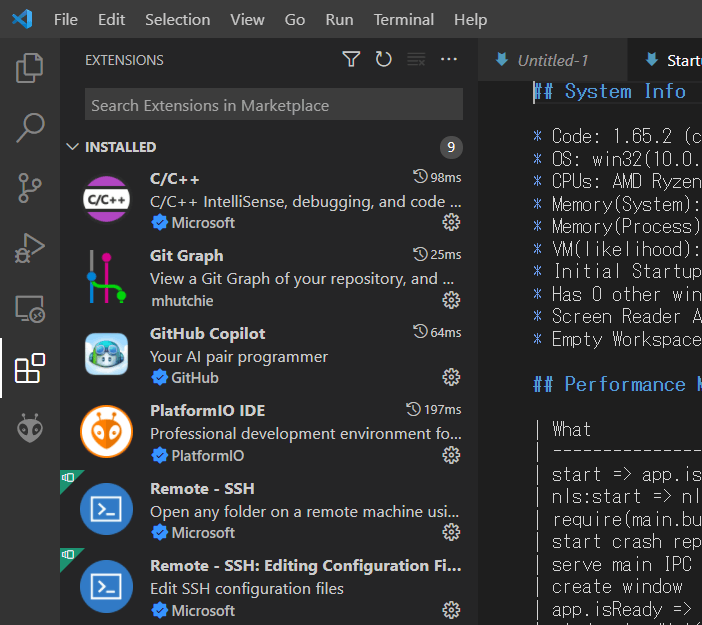702x625 pixels.
Task: Open manage gear for GitHub Copilot
Action: [x=451, y=377]
